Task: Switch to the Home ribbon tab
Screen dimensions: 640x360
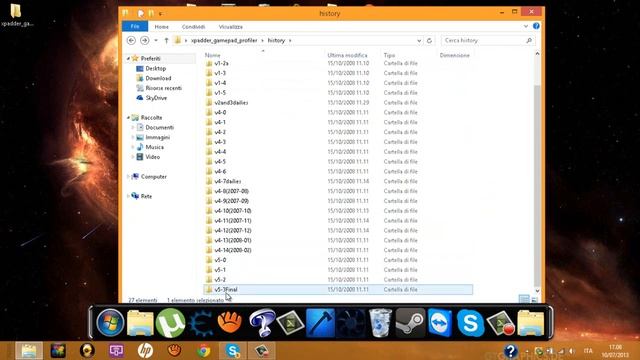Action: [x=162, y=27]
